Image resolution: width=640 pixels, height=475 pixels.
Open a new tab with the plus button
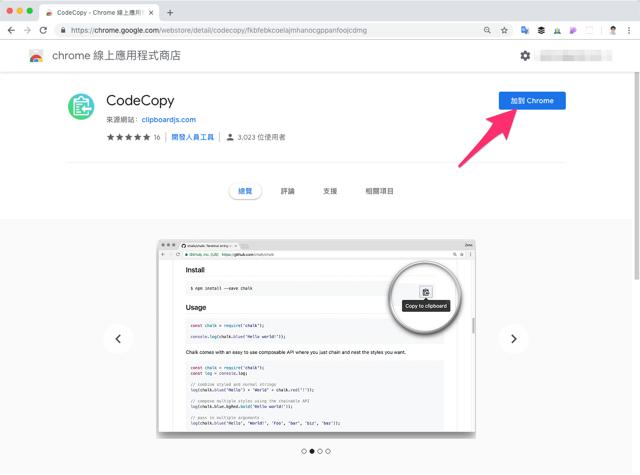click(x=170, y=13)
